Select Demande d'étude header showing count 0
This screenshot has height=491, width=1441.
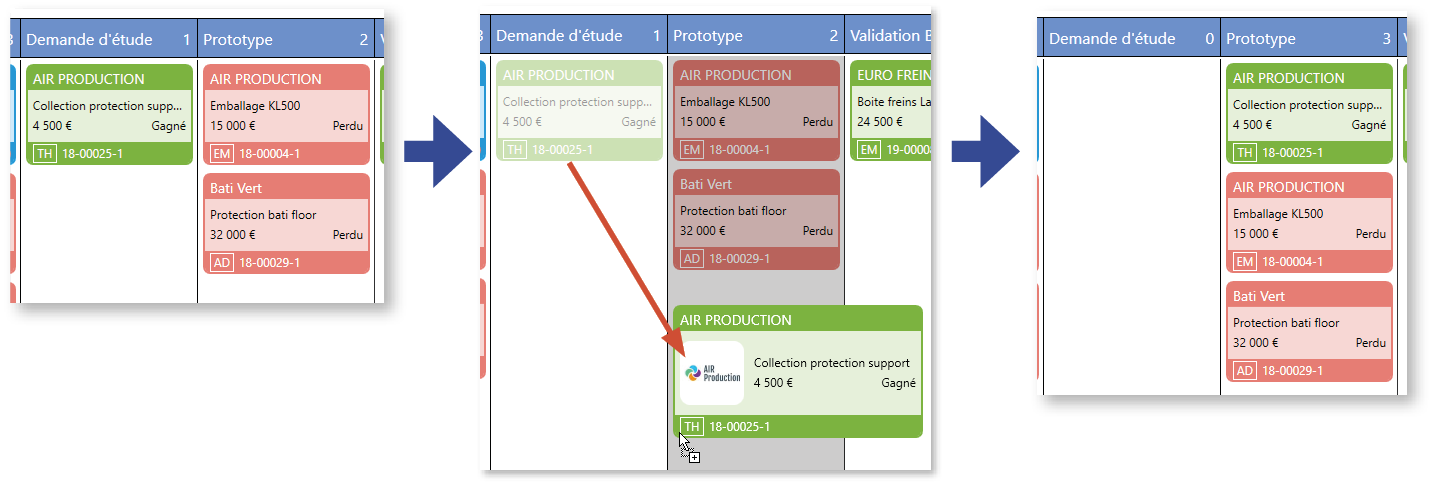1132,39
